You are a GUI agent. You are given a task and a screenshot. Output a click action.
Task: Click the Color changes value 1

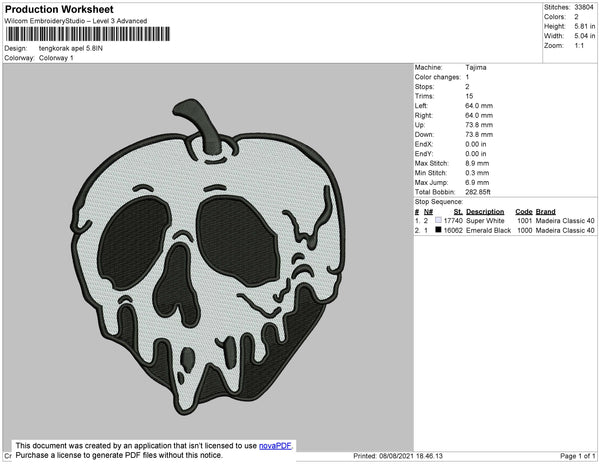pos(467,77)
